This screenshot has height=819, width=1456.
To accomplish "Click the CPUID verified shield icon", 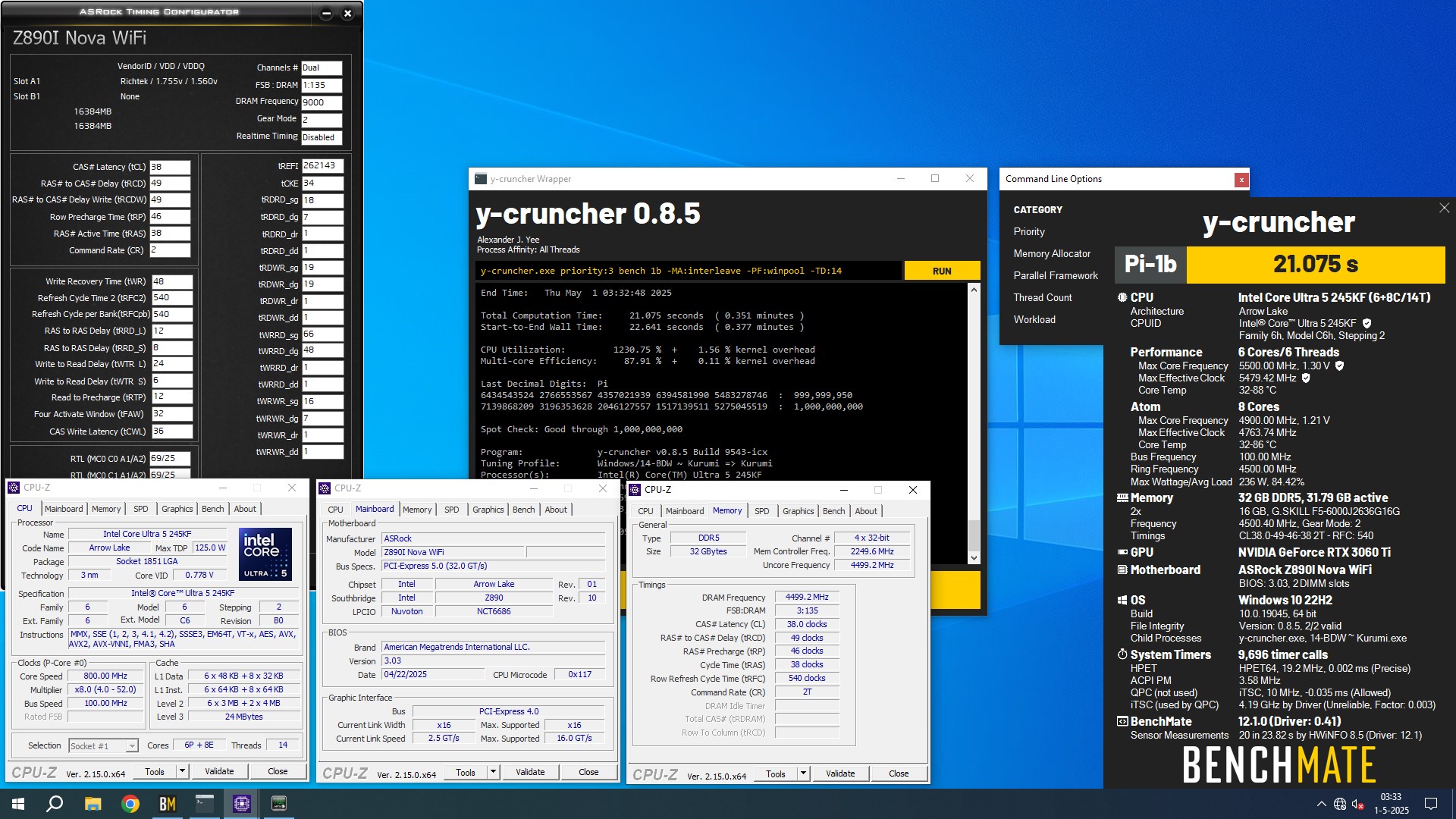I will 1367,323.
